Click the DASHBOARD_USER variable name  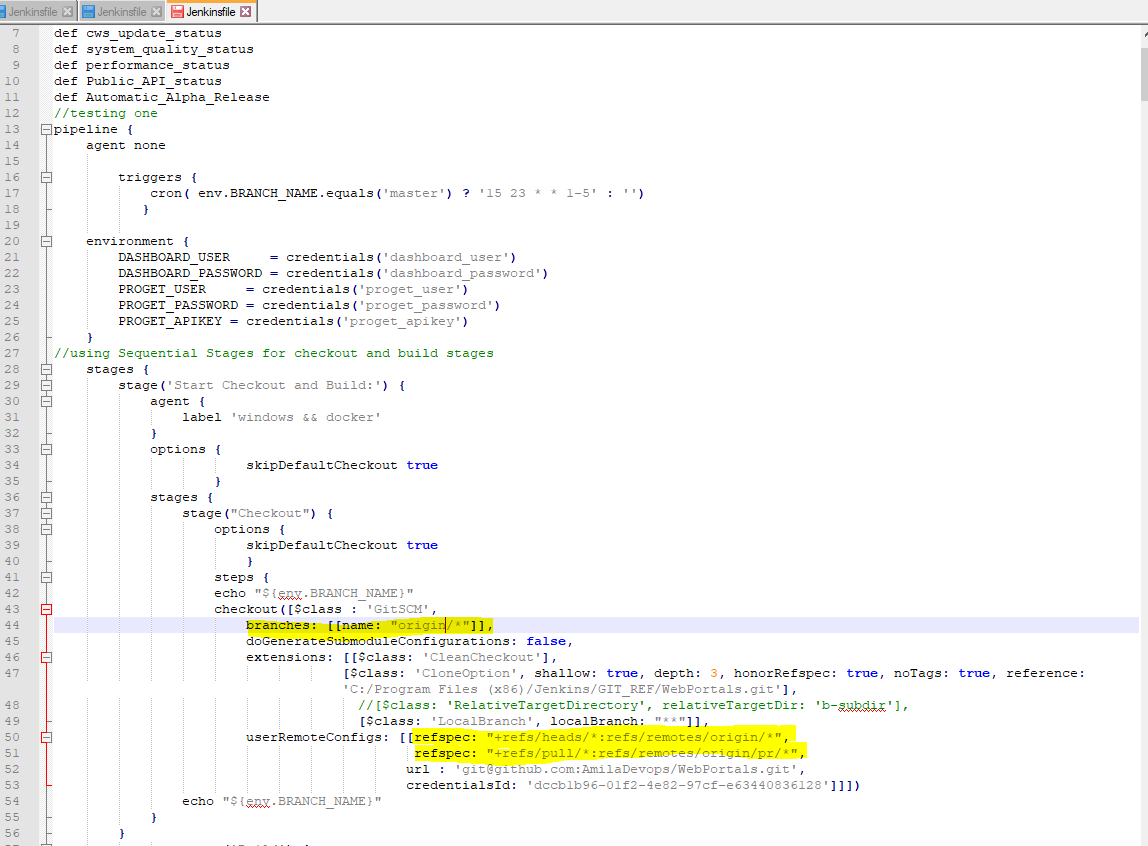[174, 258]
